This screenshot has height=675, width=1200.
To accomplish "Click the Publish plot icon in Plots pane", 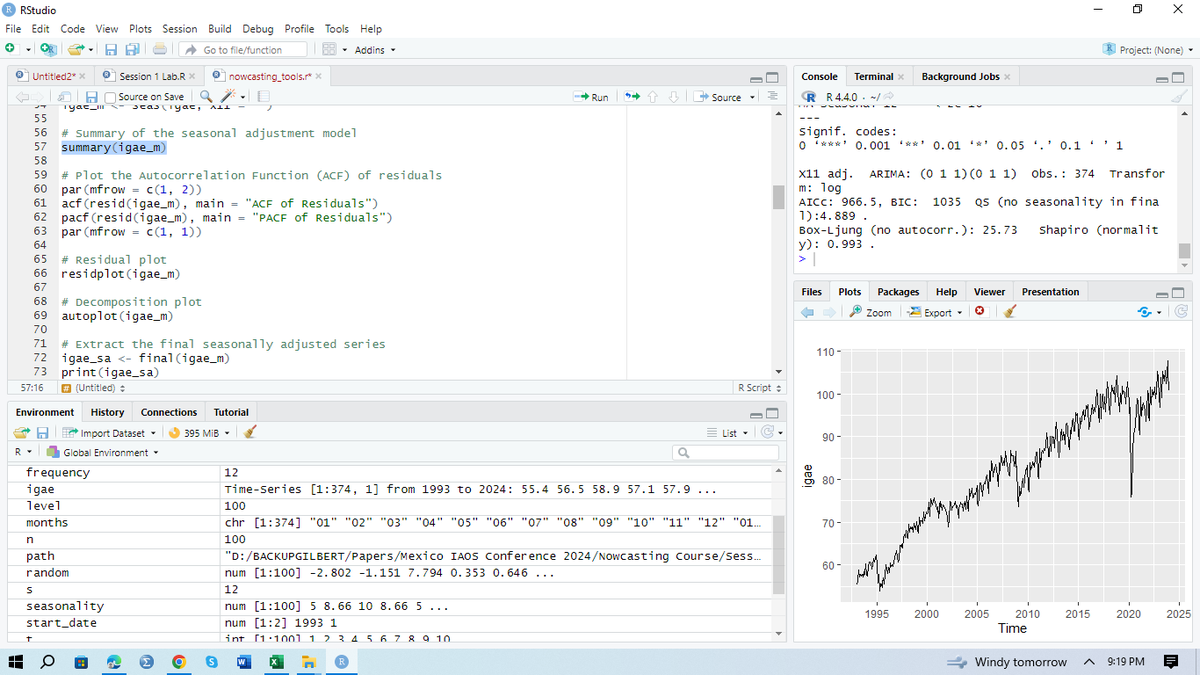I will click(x=1146, y=313).
